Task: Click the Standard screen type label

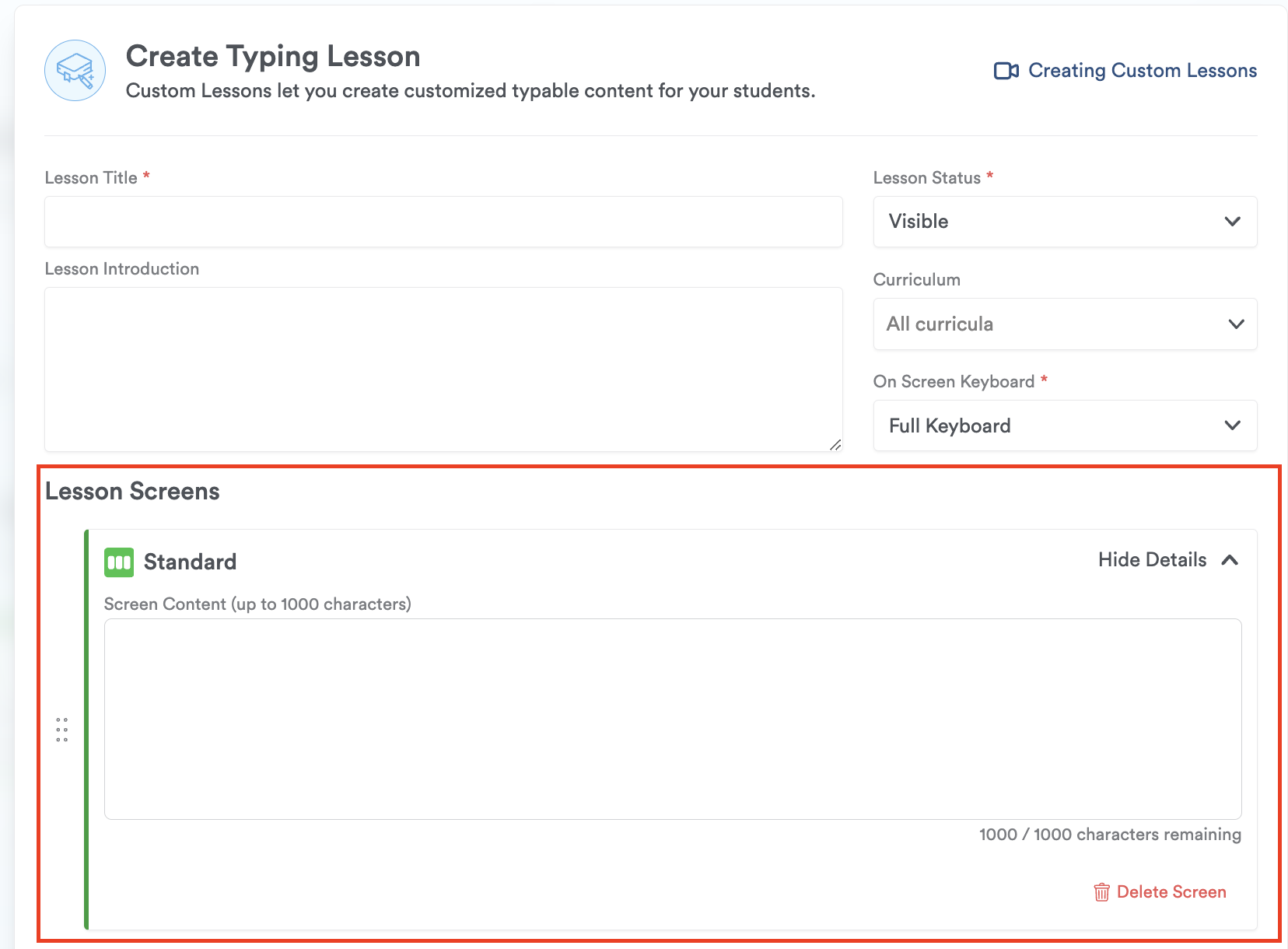Action: (190, 562)
